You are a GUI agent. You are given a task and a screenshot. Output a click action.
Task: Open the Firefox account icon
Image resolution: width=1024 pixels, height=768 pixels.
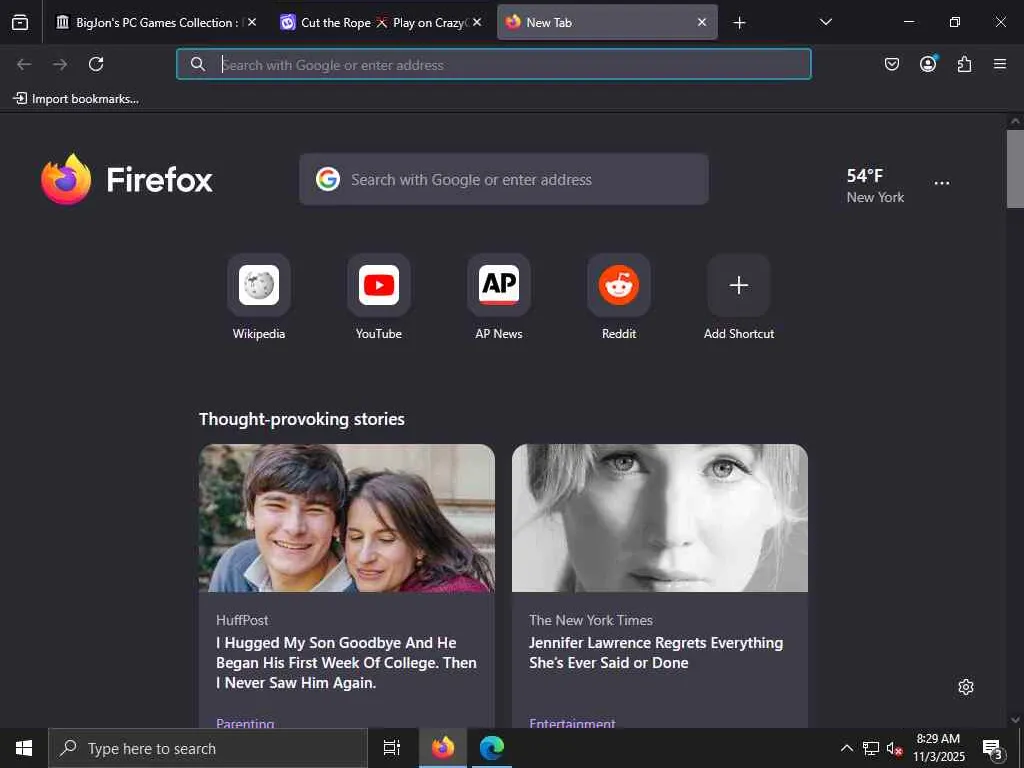click(928, 64)
